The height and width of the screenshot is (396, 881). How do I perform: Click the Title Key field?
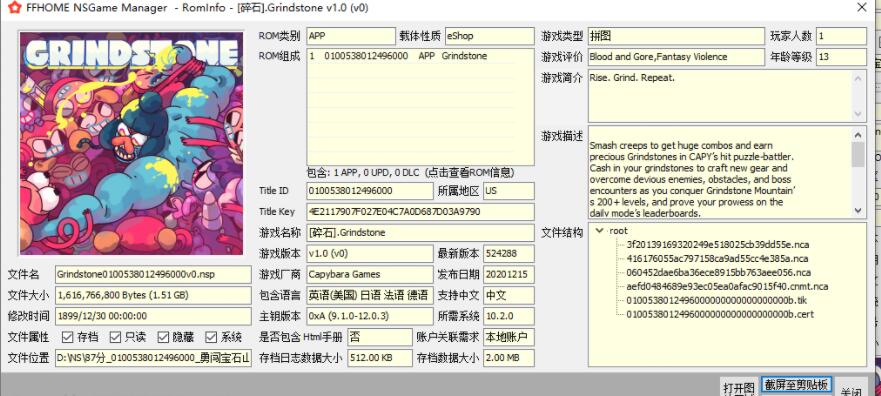click(x=420, y=212)
